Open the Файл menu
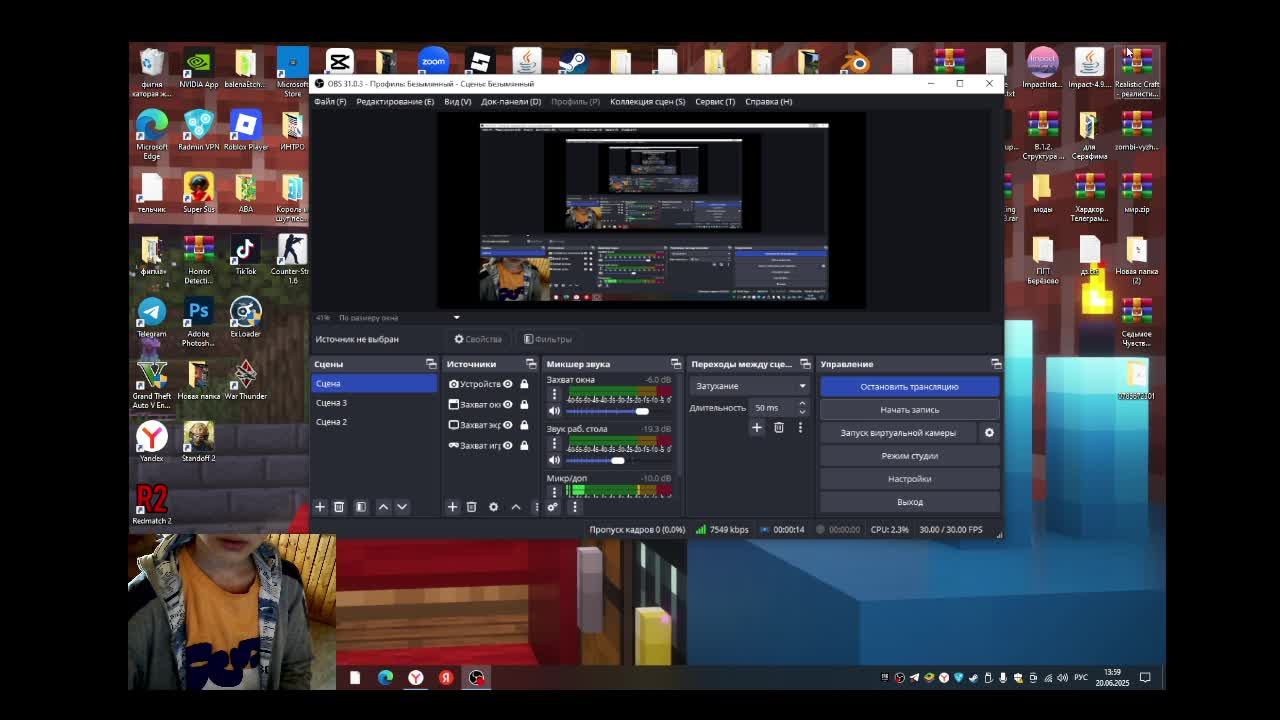 [330, 101]
